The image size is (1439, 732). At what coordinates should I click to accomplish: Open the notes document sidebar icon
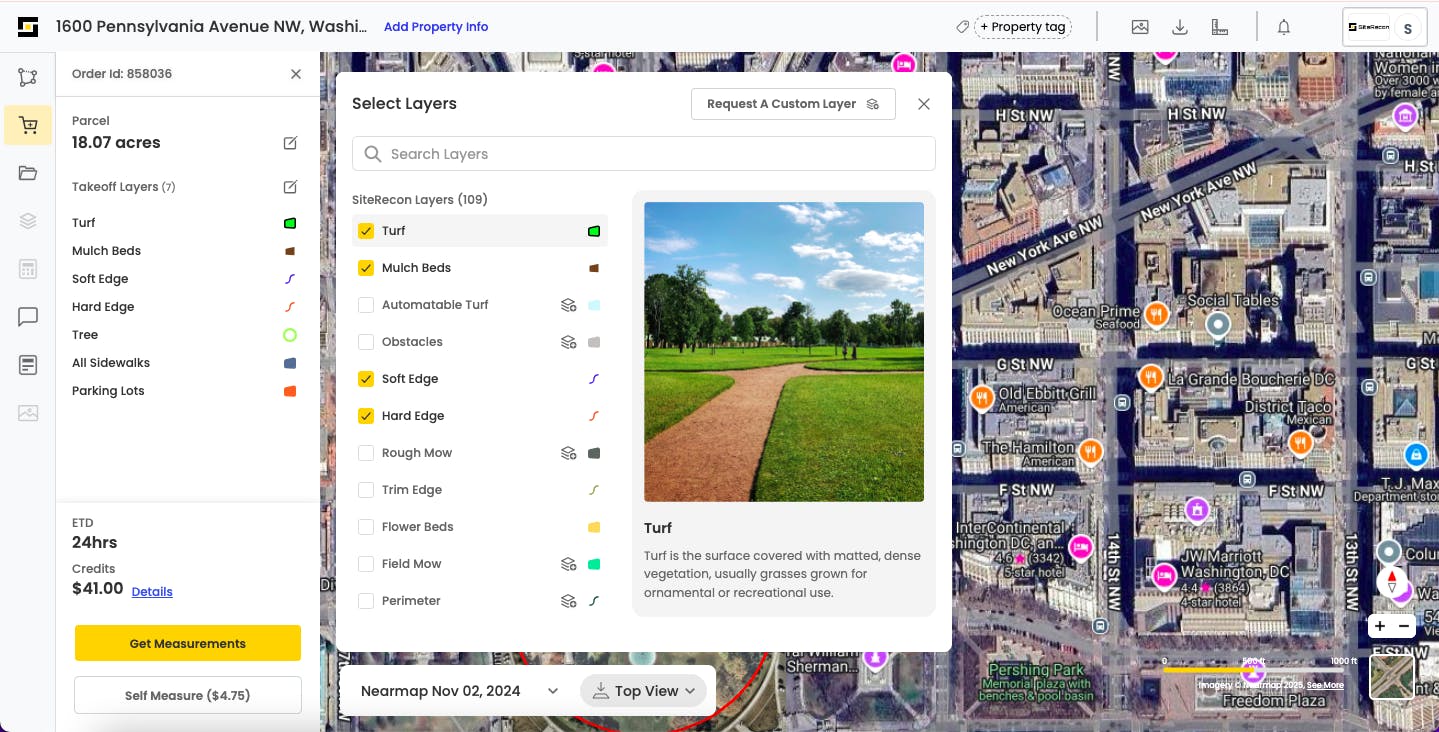28,365
